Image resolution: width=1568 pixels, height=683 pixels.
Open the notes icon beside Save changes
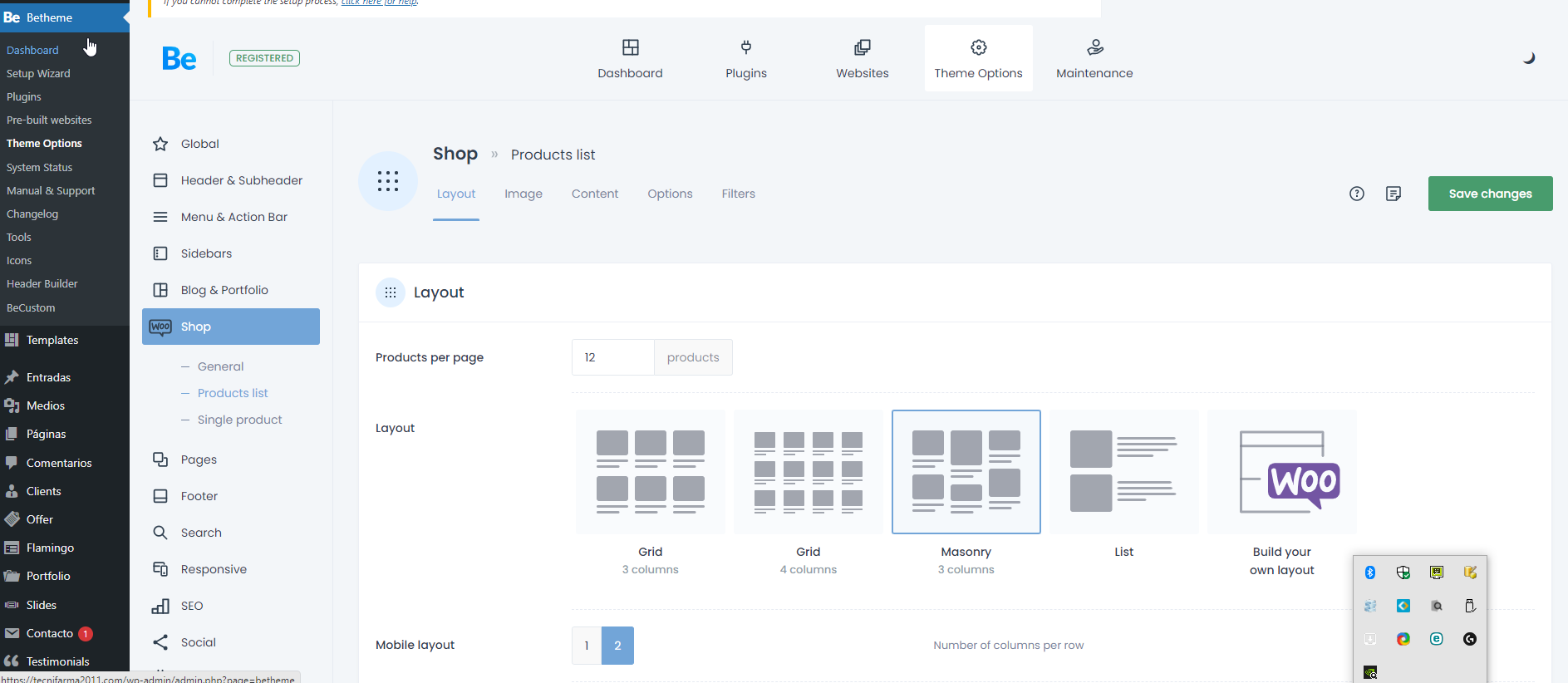pos(1394,194)
